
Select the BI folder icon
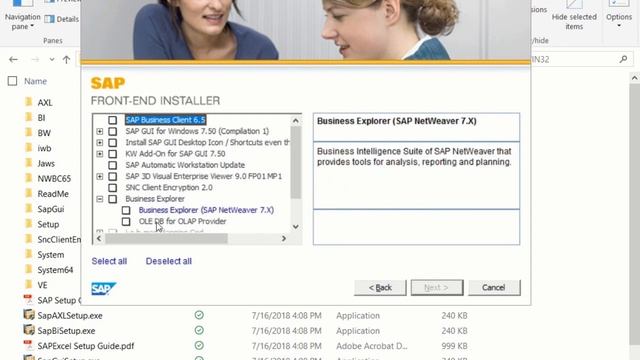tap(29, 118)
